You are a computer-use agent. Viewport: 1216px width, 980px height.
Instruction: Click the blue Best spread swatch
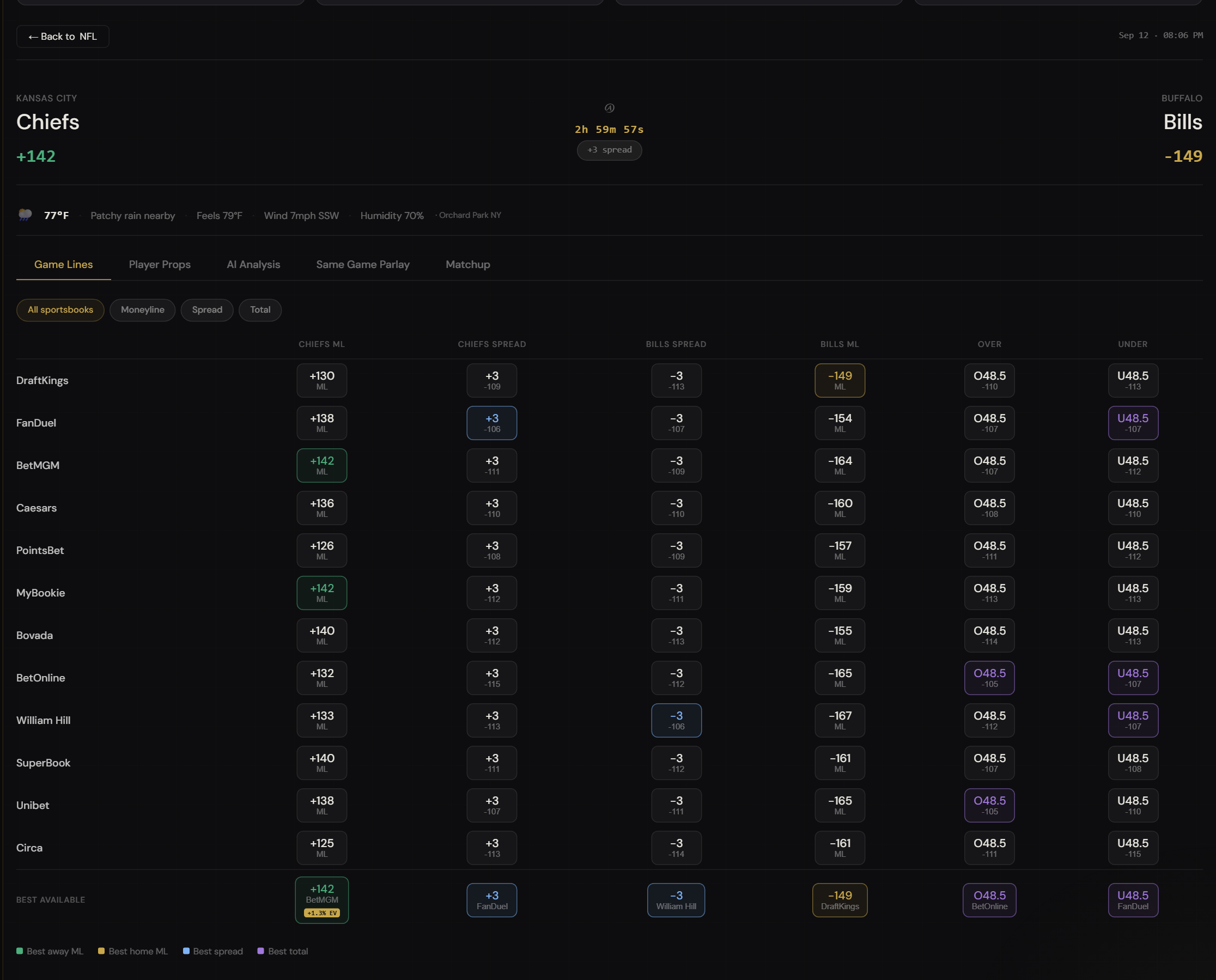(186, 951)
